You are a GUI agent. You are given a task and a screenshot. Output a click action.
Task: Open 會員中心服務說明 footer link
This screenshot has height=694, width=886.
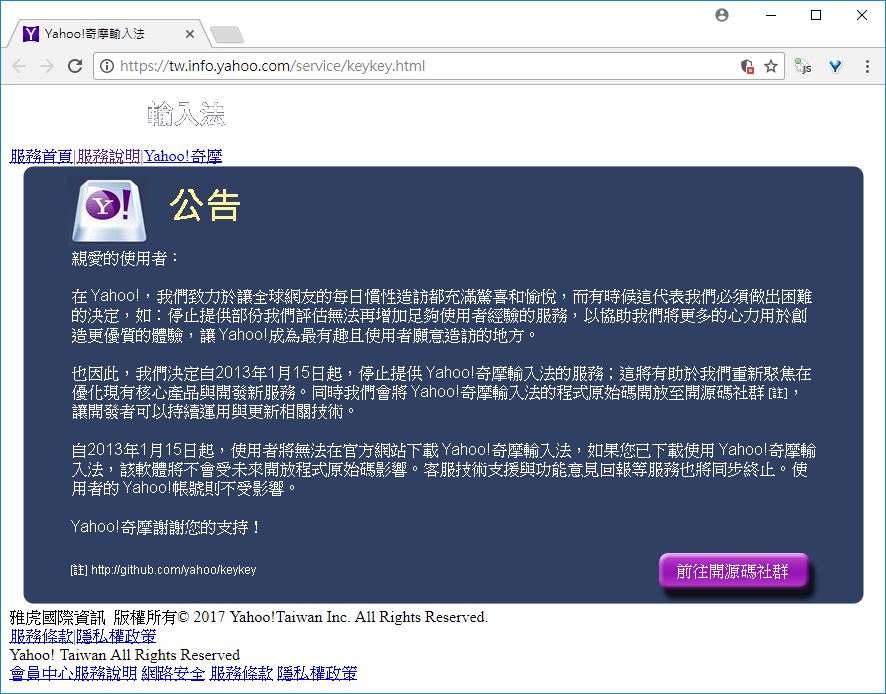(x=73, y=673)
